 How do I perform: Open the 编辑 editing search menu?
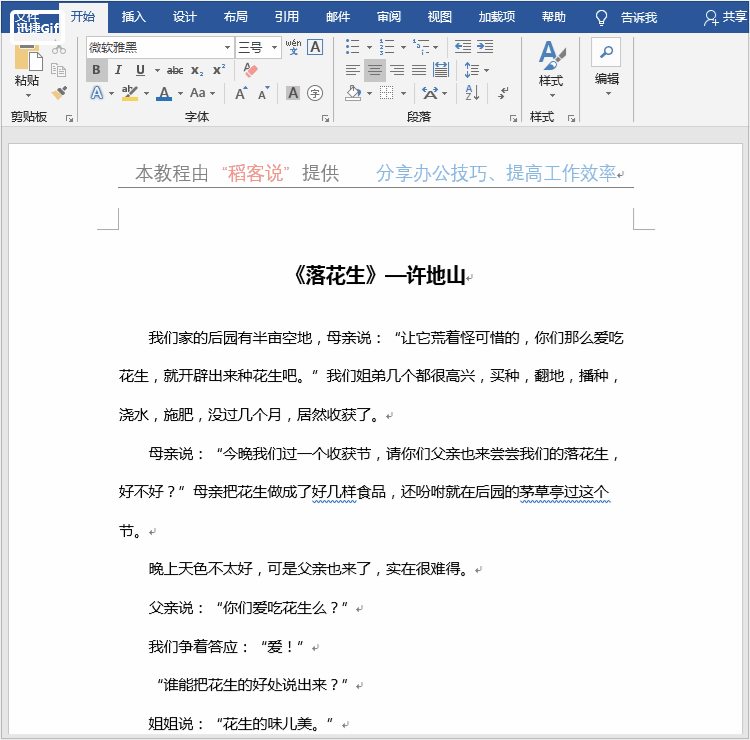point(606,67)
